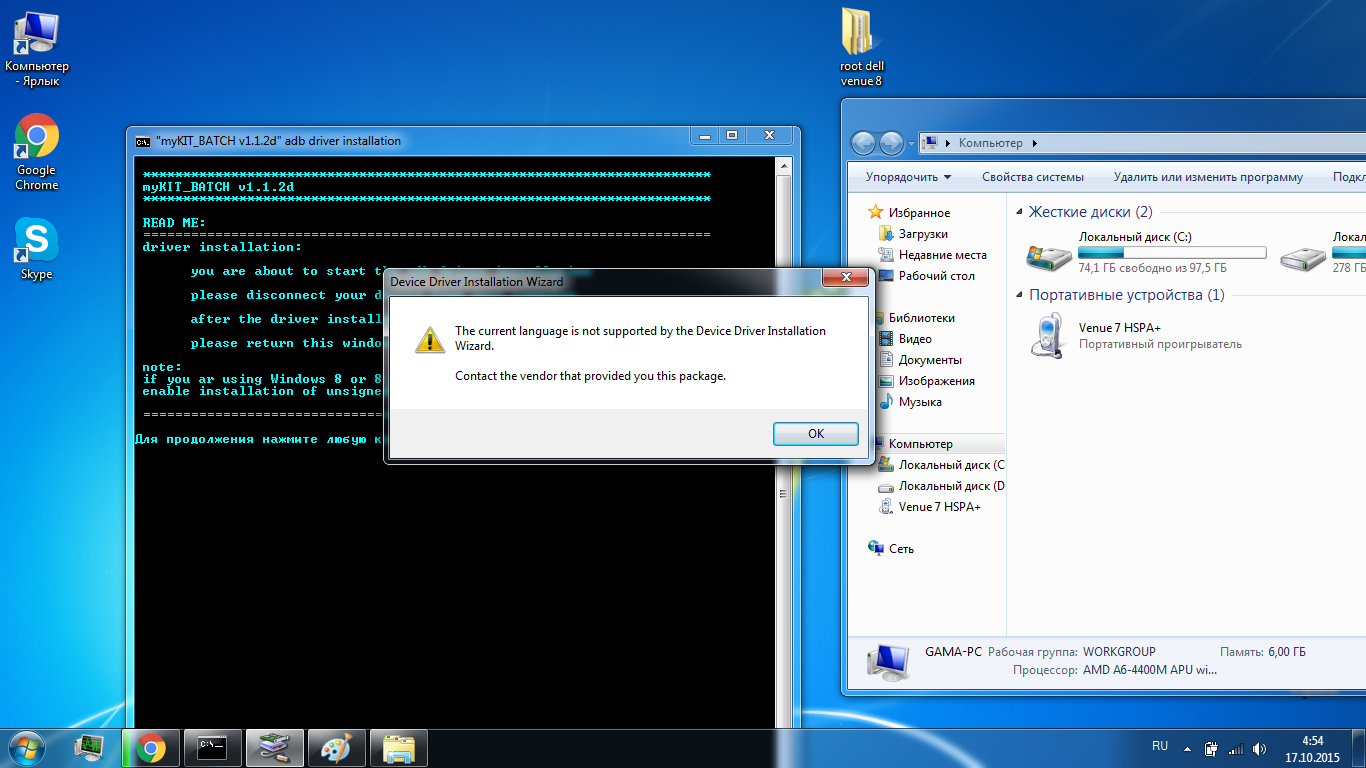Screen dimensions: 1366x768
Task: Click Удалить или изменить программу
Action: click(1208, 177)
